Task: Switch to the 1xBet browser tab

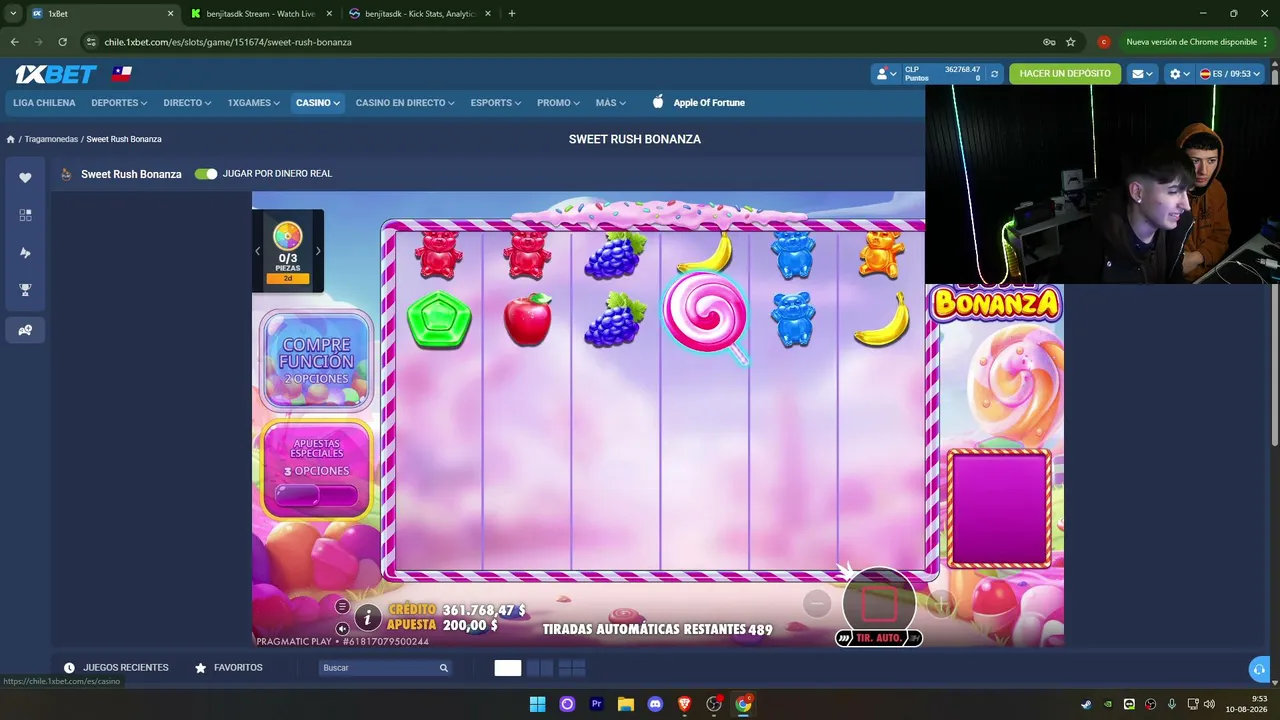Action: point(101,14)
